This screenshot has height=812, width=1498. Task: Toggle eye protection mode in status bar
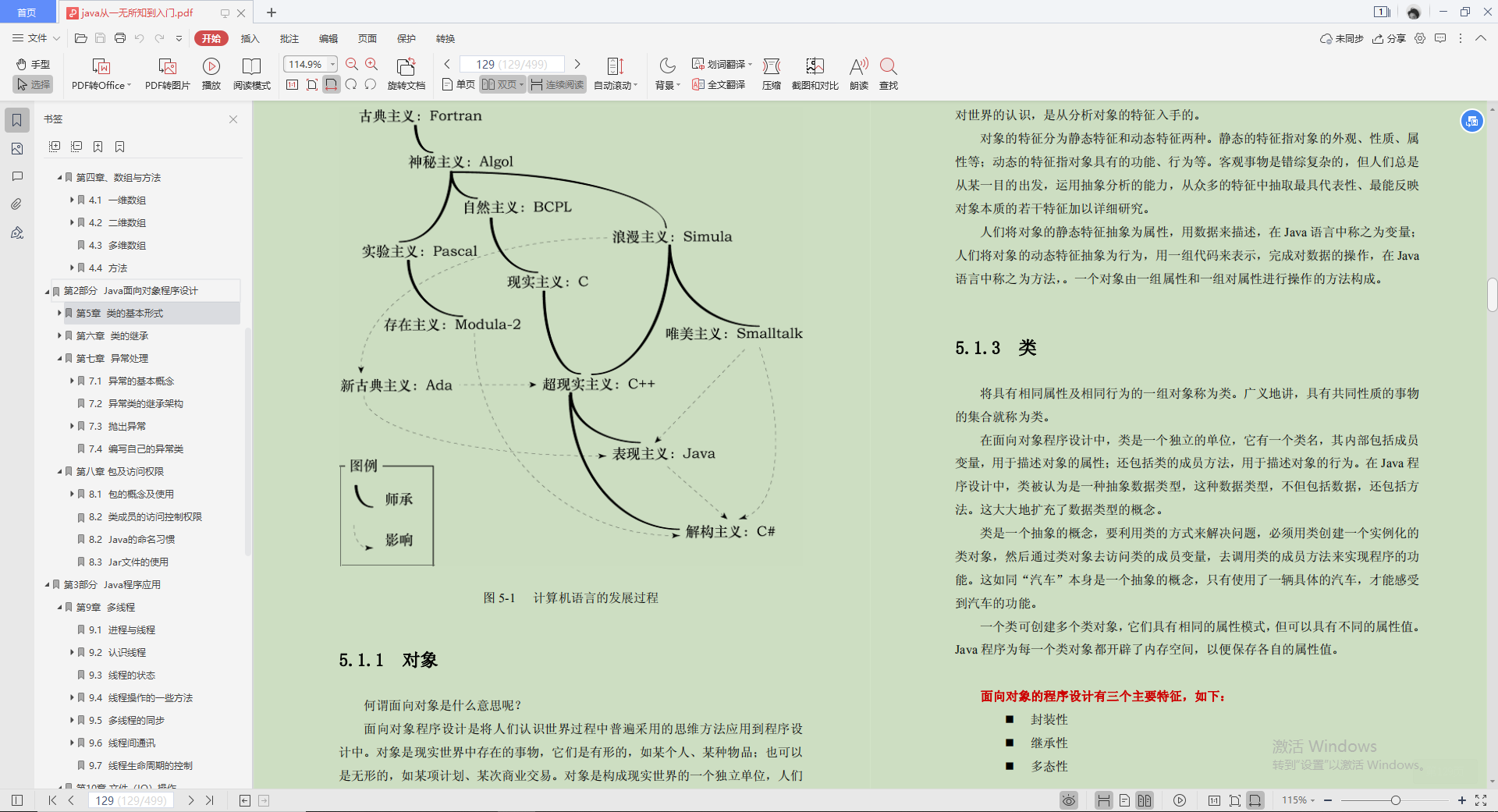pos(1069,800)
